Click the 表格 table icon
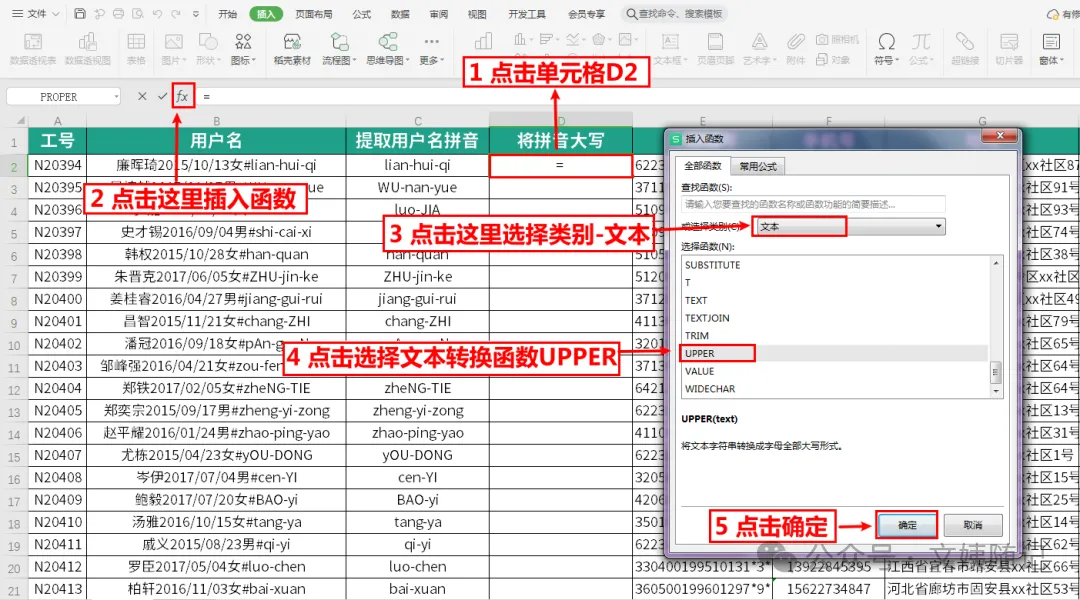 tap(136, 48)
